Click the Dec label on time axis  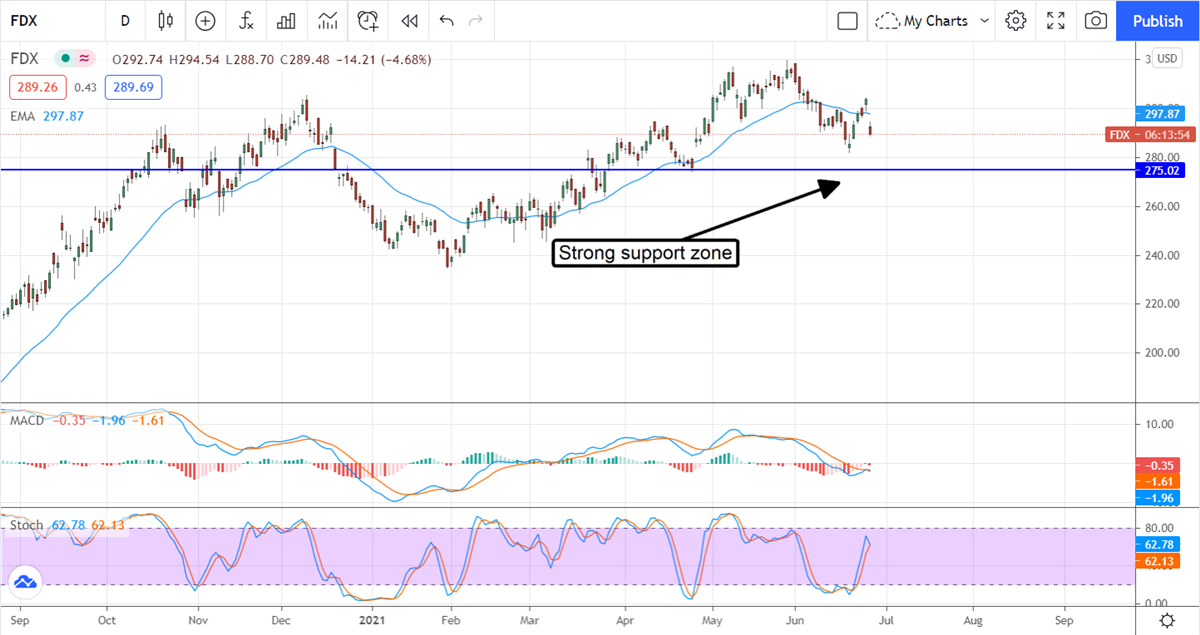pos(281,620)
